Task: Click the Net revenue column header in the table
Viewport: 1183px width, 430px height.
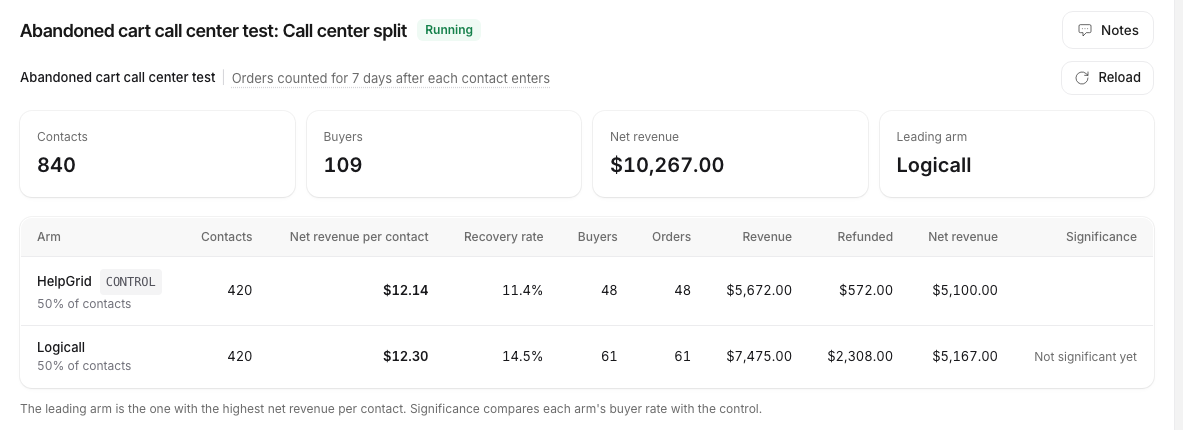Action: (x=963, y=237)
